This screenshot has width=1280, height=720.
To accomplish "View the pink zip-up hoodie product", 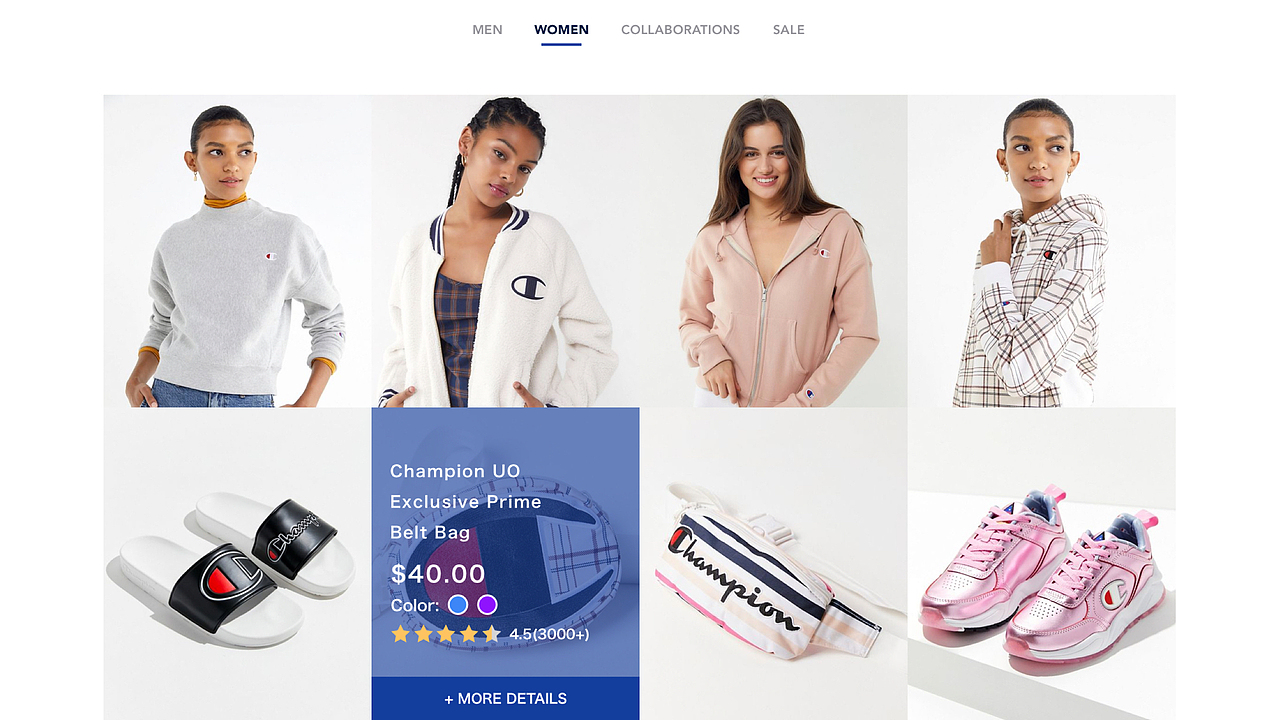I will pos(774,251).
